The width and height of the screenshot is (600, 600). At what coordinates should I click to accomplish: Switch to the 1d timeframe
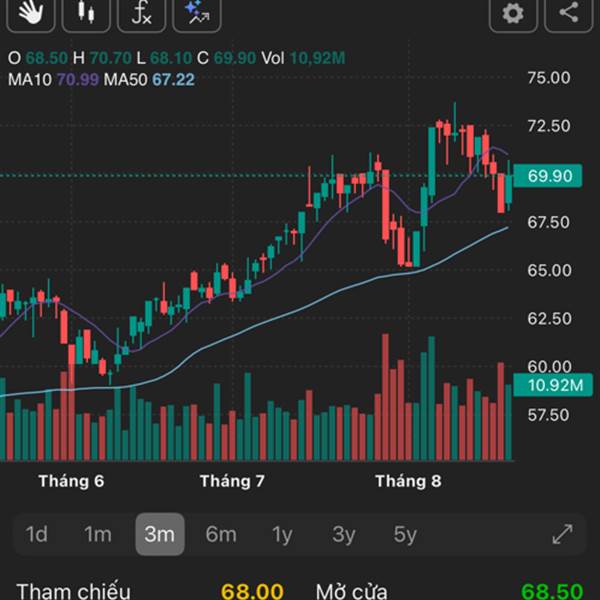[37, 534]
